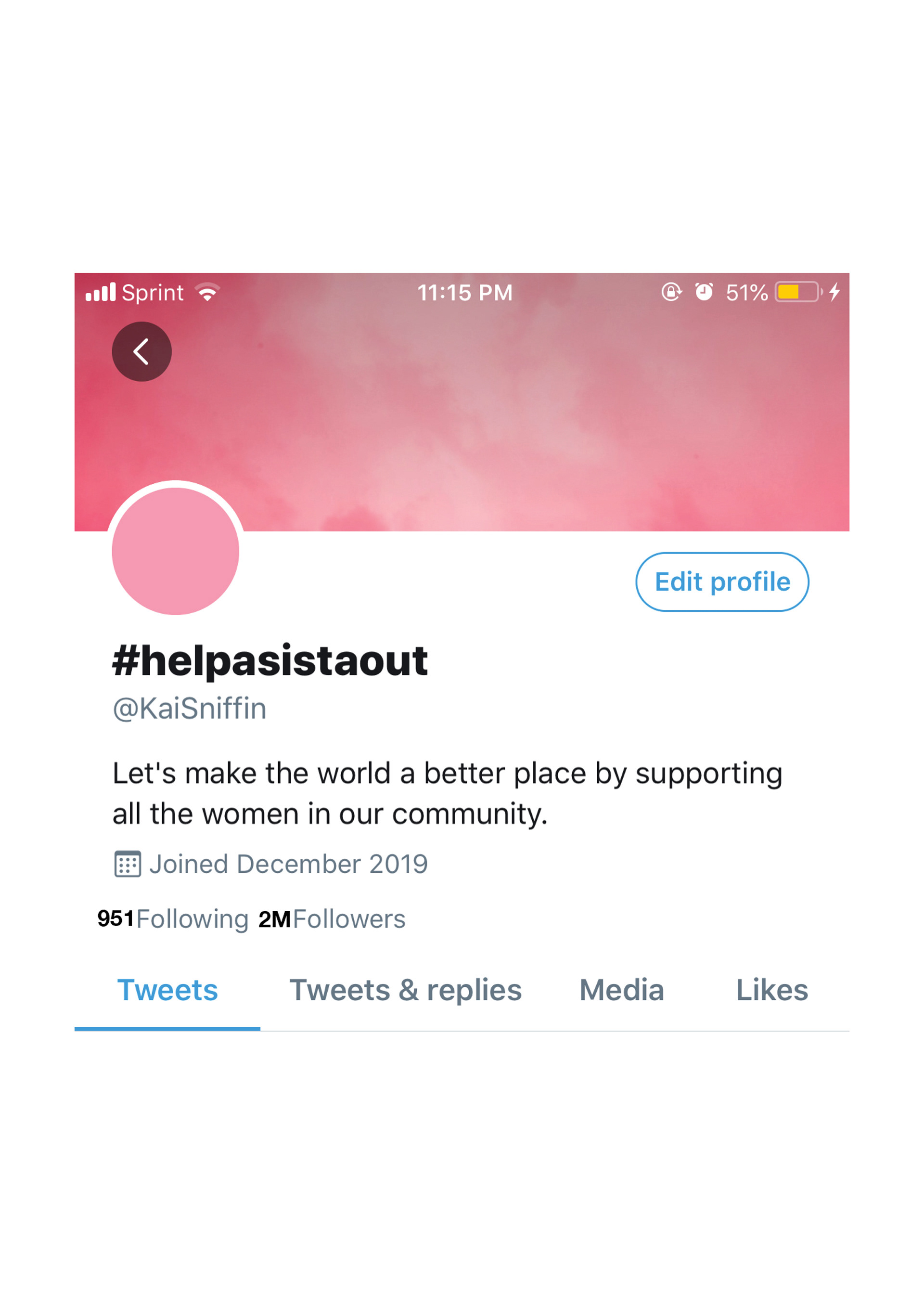Tap the rotation lock status icon

coord(671,292)
